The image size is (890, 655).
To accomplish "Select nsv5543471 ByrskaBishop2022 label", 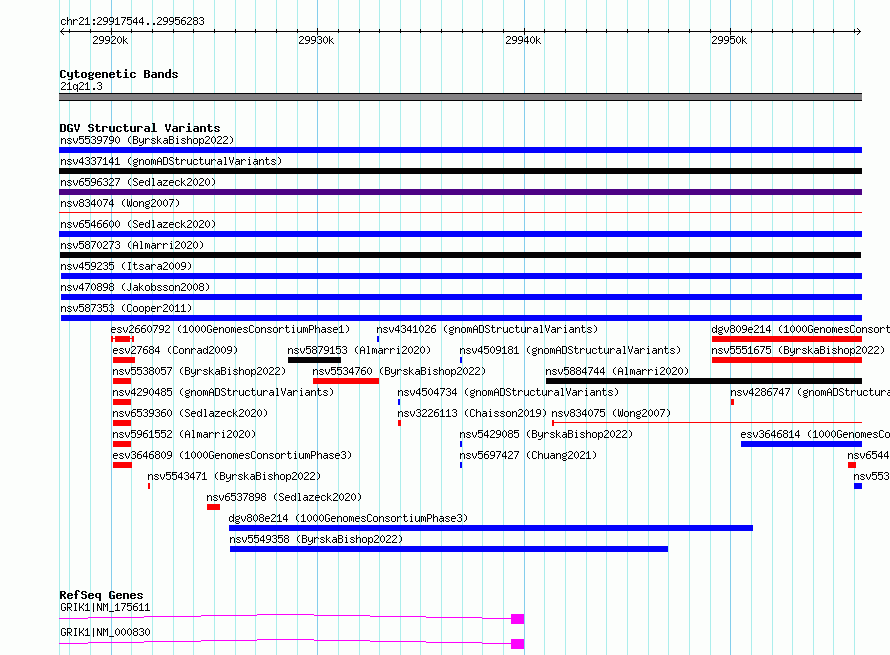I will click(x=234, y=476).
